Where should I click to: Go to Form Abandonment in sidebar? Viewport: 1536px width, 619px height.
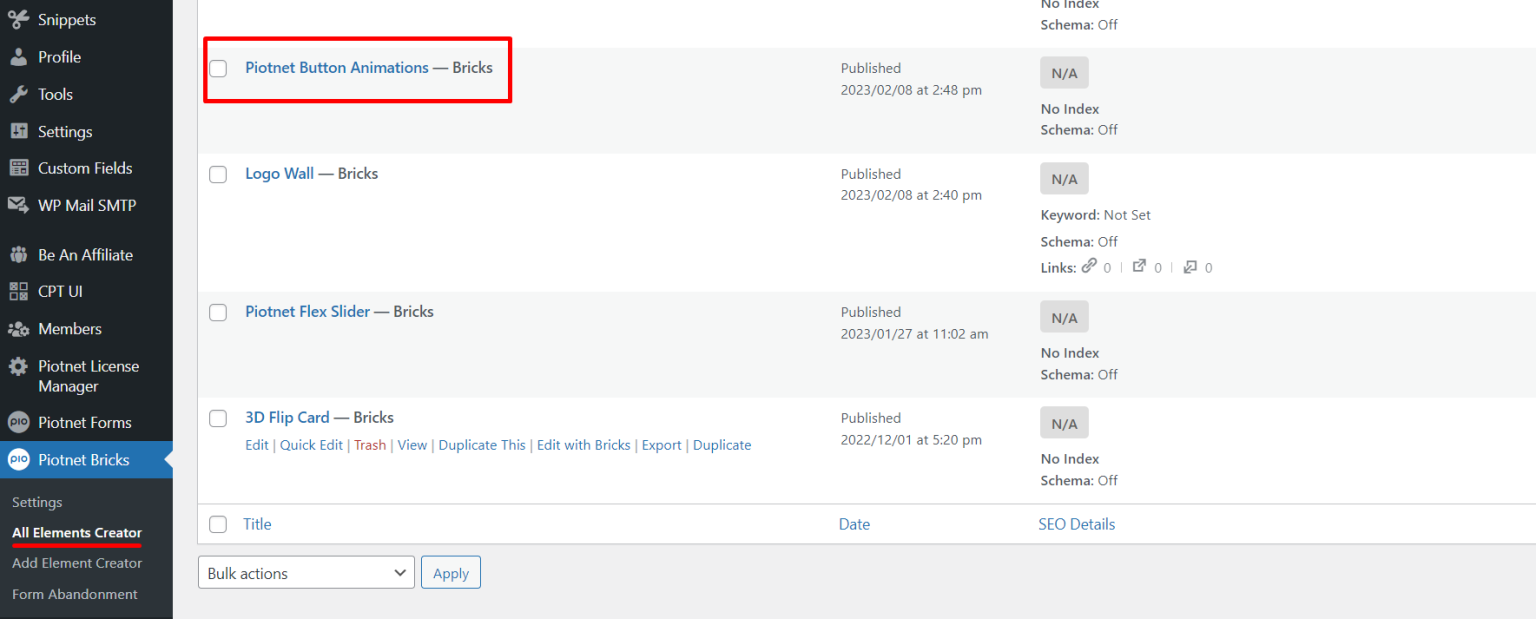(75, 594)
